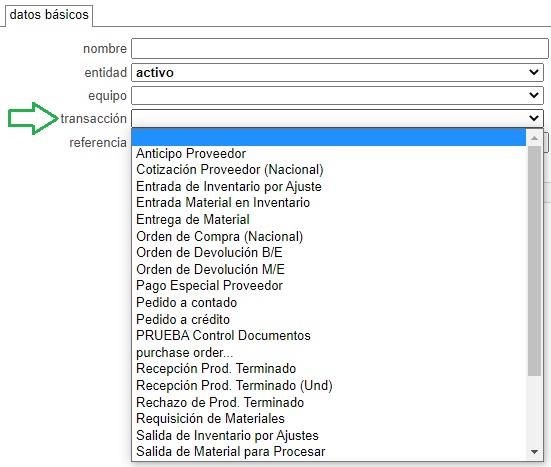Expand the equipo dropdown
Viewport: 551px width, 467px height.
[x=337, y=95]
